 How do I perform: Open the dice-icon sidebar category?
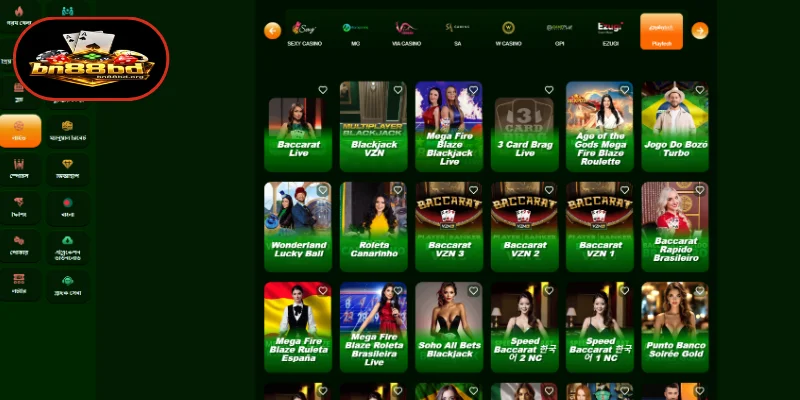(19, 245)
